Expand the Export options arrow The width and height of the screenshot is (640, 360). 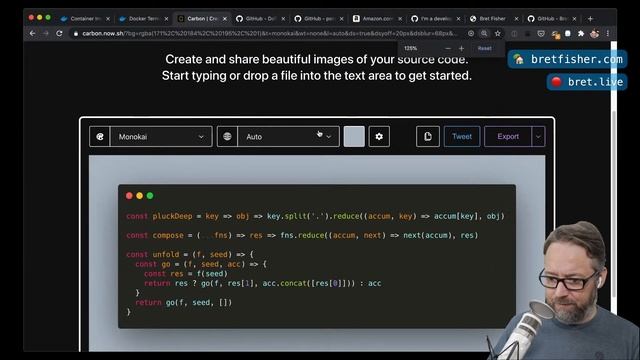(538, 136)
